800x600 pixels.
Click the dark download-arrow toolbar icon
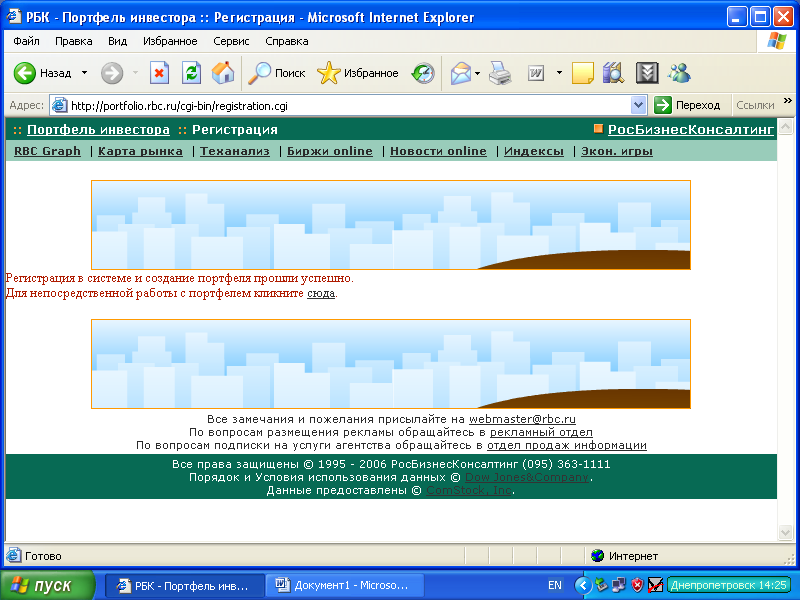pos(647,73)
